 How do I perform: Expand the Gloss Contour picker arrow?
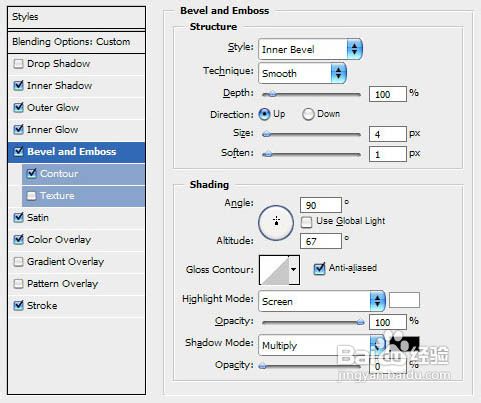[294, 270]
